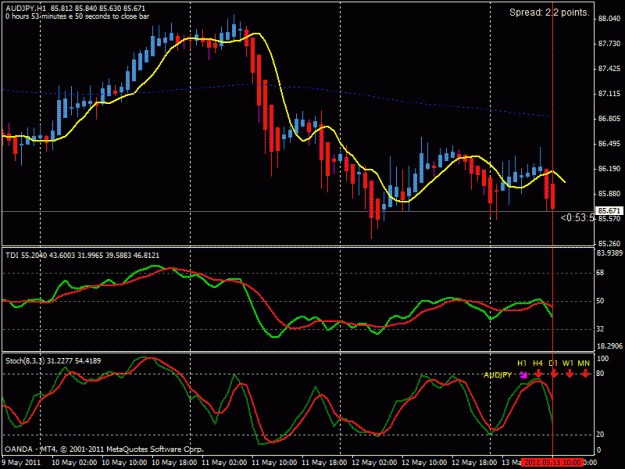Click the AUDJPY,H1 chart title line
This screenshot has height=469, width=625.
(75, 8)
